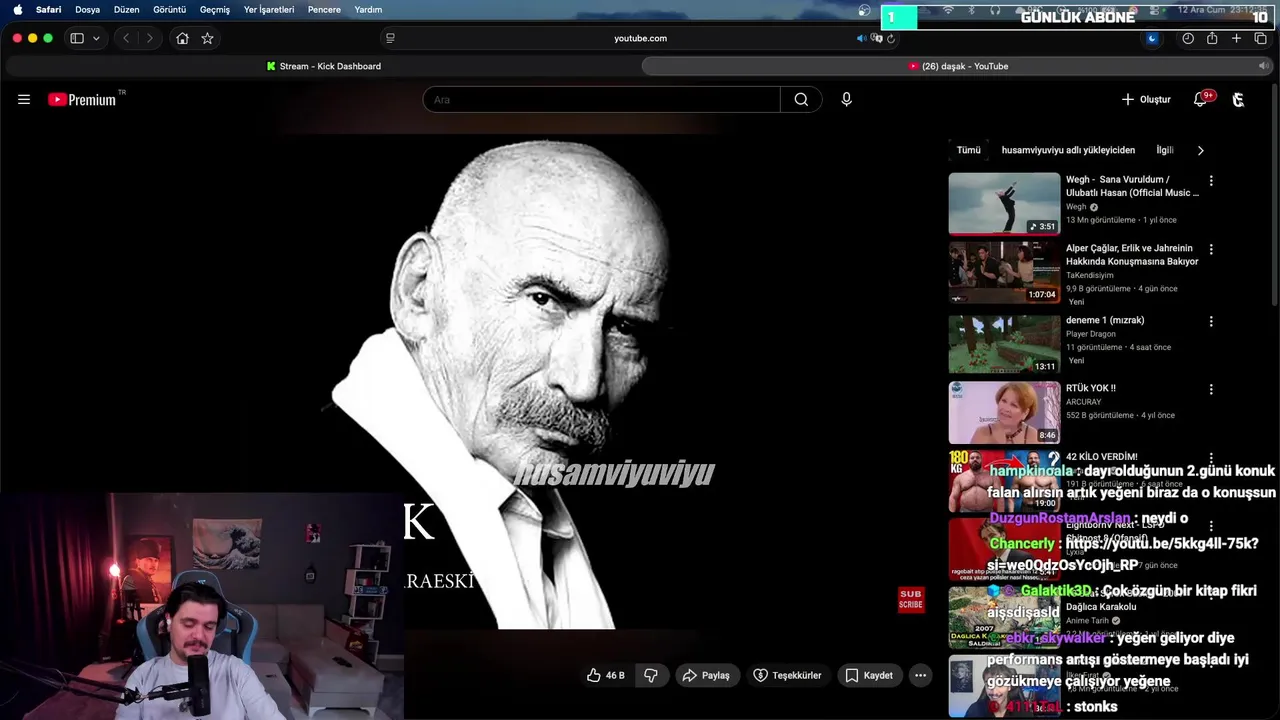Image resolution: width=1280 pixels, height=720 pixels.
Task: Select the İlgili filter chip
Action: click(1165, 150)
